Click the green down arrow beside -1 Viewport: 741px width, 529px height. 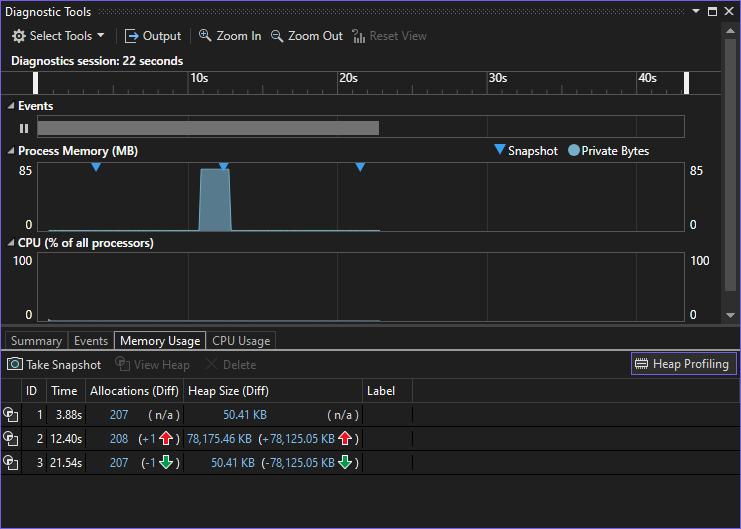(166, 462)
